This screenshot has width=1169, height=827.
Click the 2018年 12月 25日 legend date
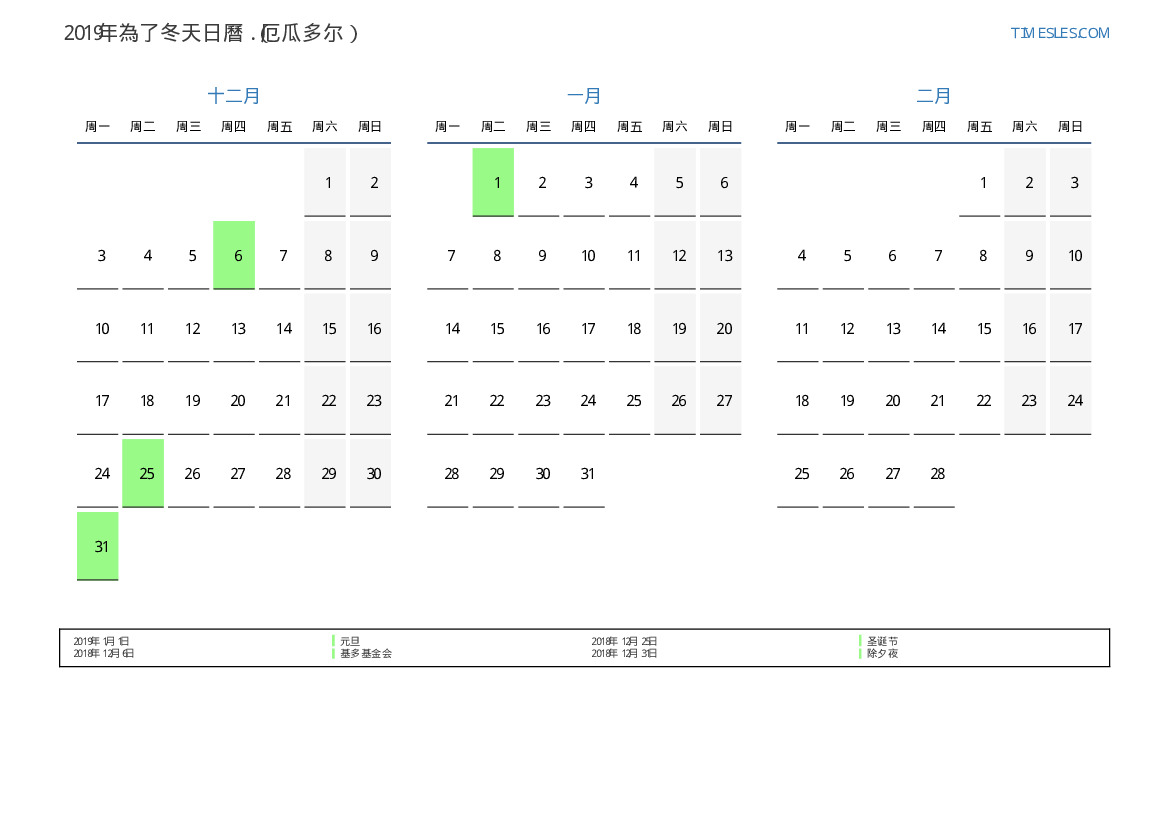tap(624, 641)
